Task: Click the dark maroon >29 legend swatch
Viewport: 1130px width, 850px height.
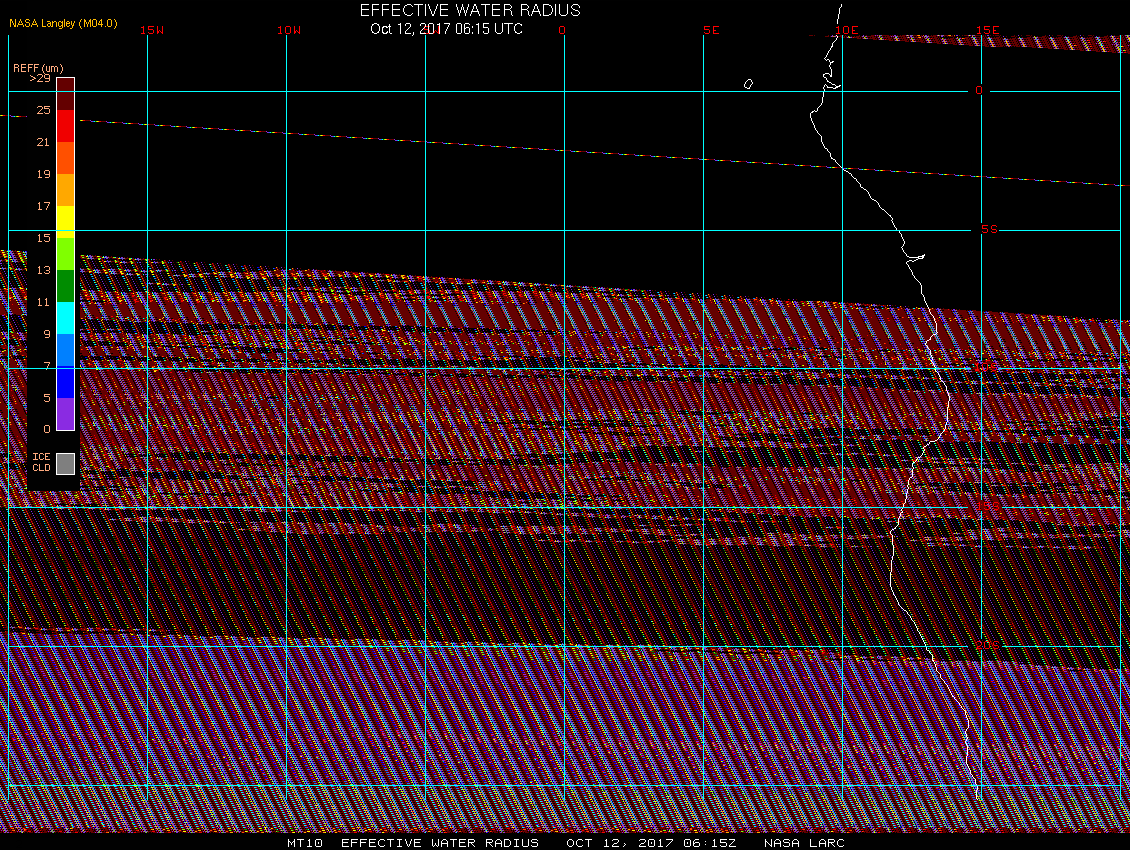Action: pos(66,94)
